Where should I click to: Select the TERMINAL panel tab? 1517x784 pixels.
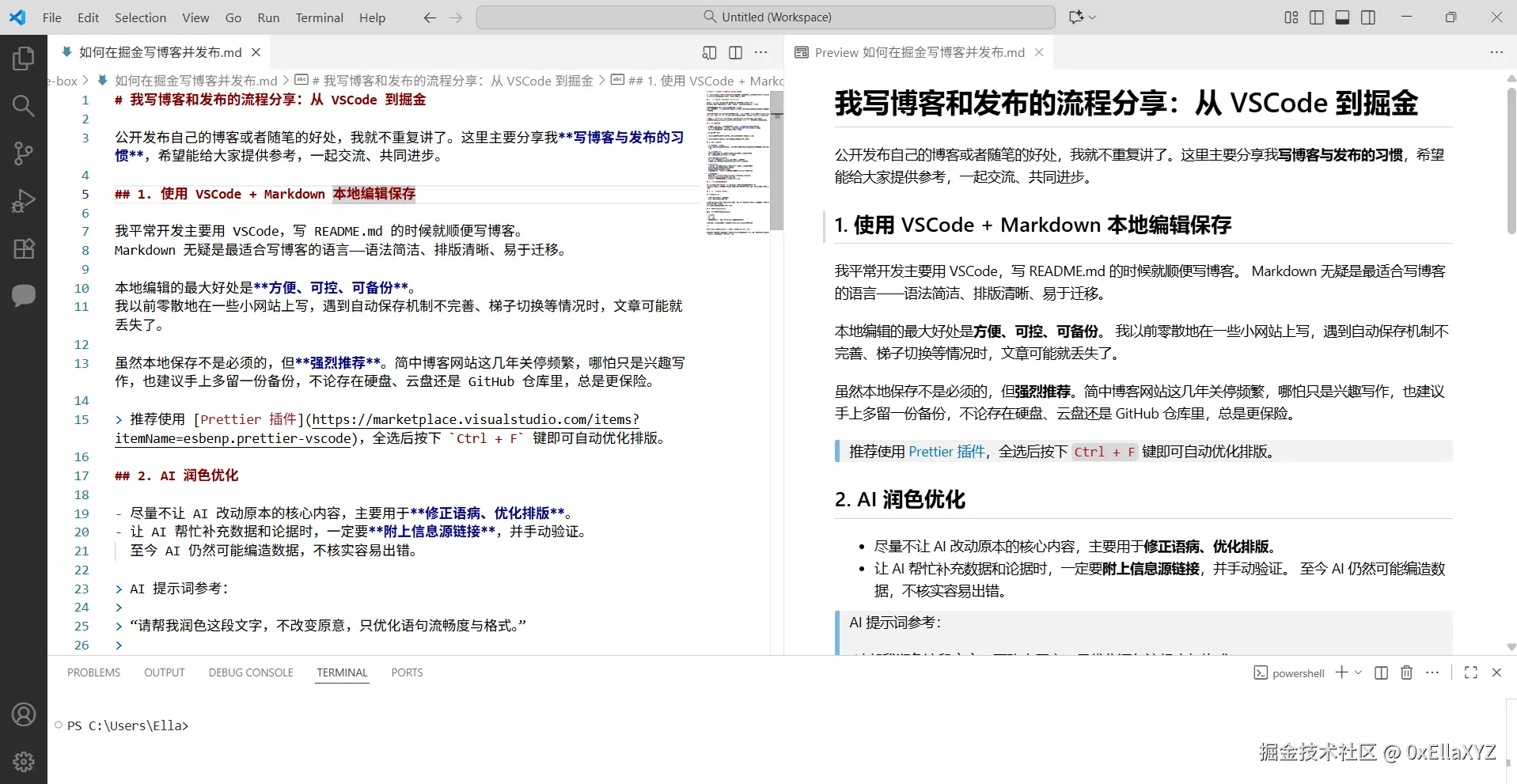(x=343, y=672)
